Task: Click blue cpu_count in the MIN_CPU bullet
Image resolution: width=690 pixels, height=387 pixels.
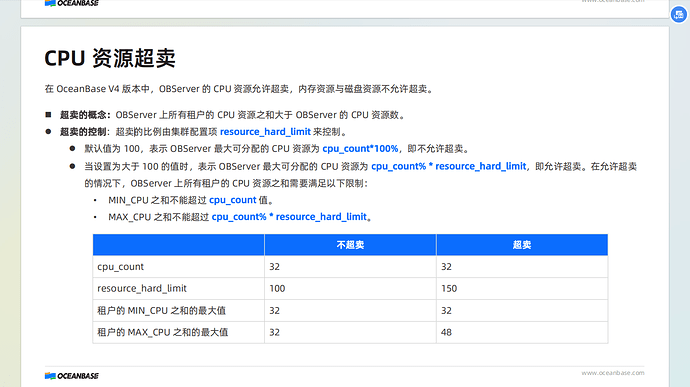Action: click(x=232, y=200)
